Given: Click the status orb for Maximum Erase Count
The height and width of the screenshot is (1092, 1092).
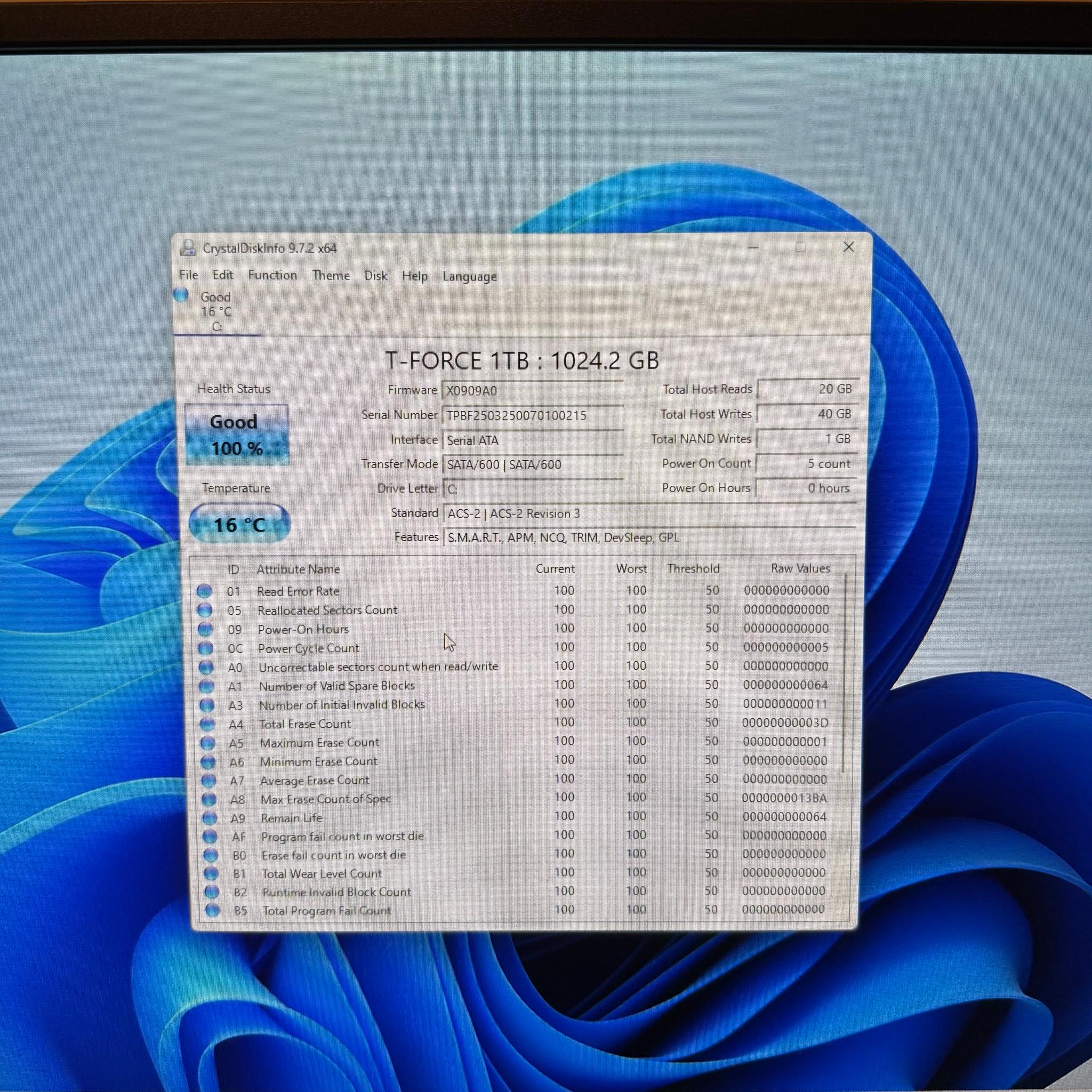Looking at the screenshot, I should pyautogui.click(x=208, y=743).
